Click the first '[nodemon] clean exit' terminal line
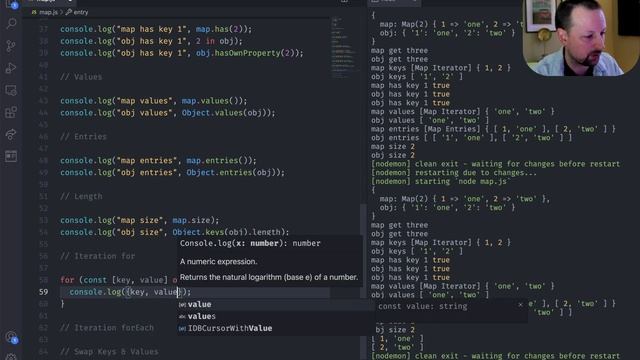 point(495,164)
